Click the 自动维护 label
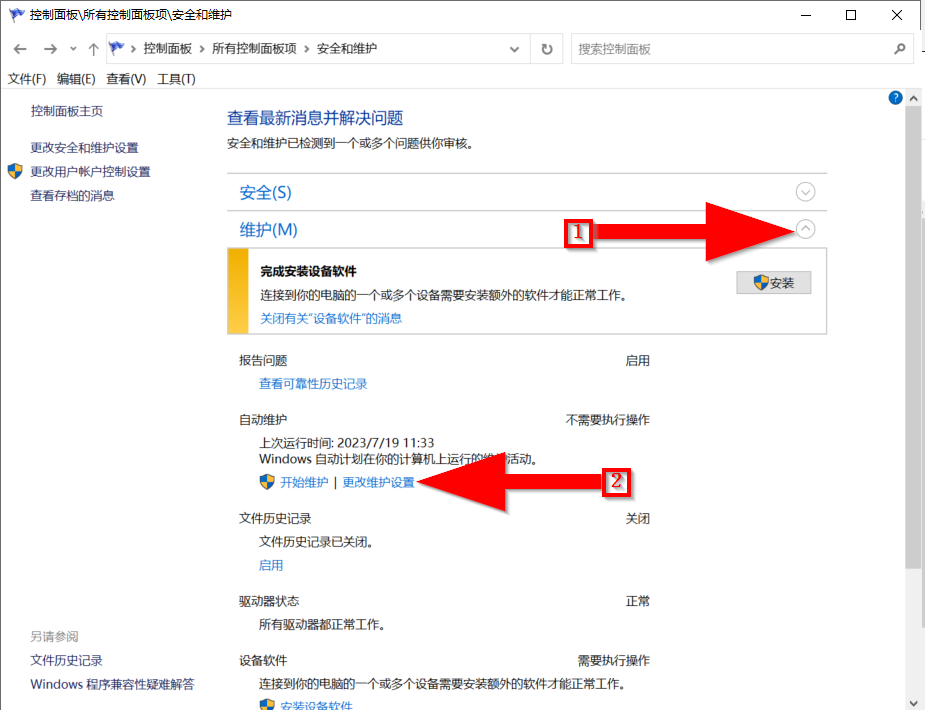 [x=263, y=420]
